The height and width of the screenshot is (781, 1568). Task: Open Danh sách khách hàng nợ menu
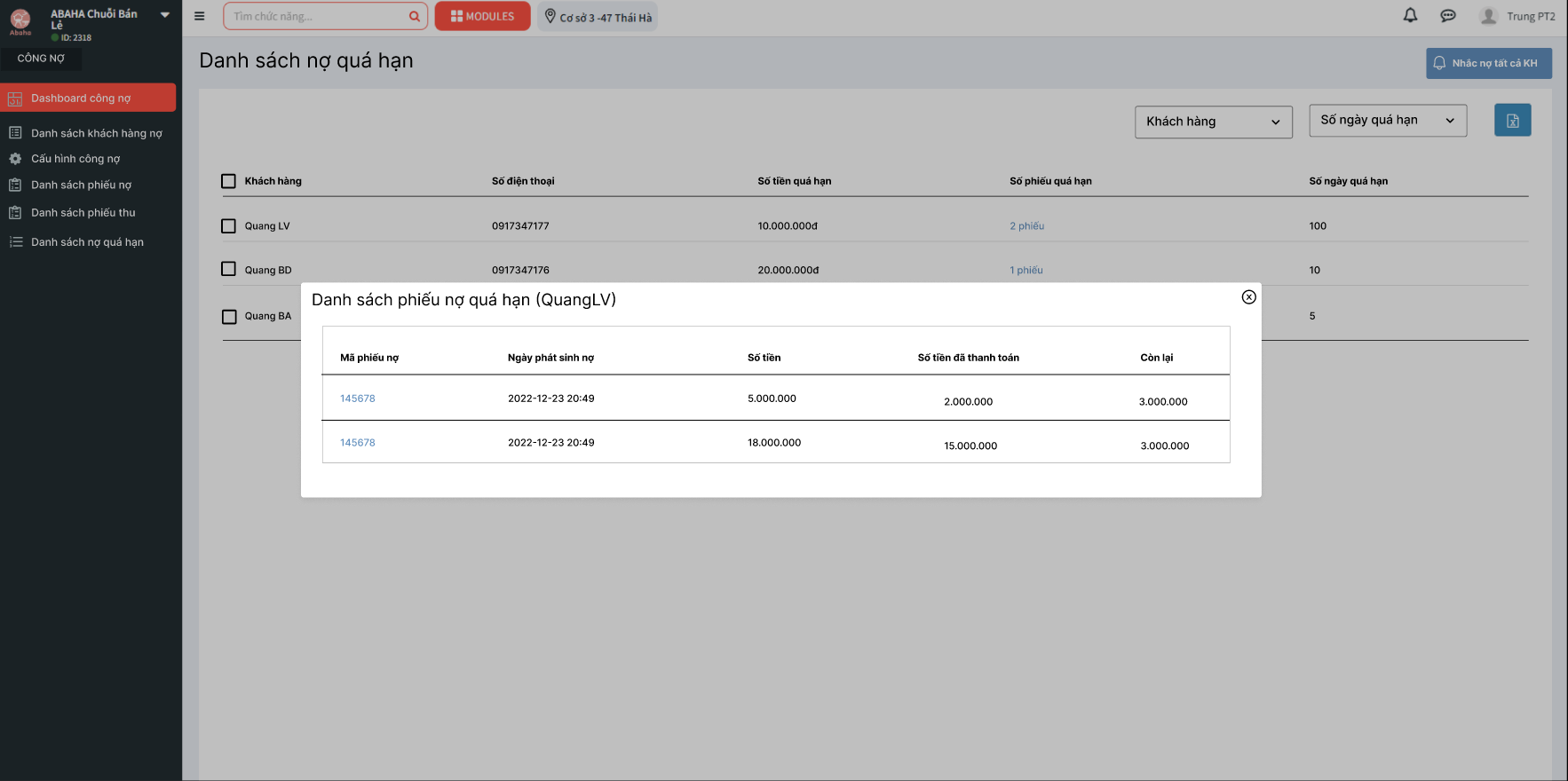pos(96,133)
